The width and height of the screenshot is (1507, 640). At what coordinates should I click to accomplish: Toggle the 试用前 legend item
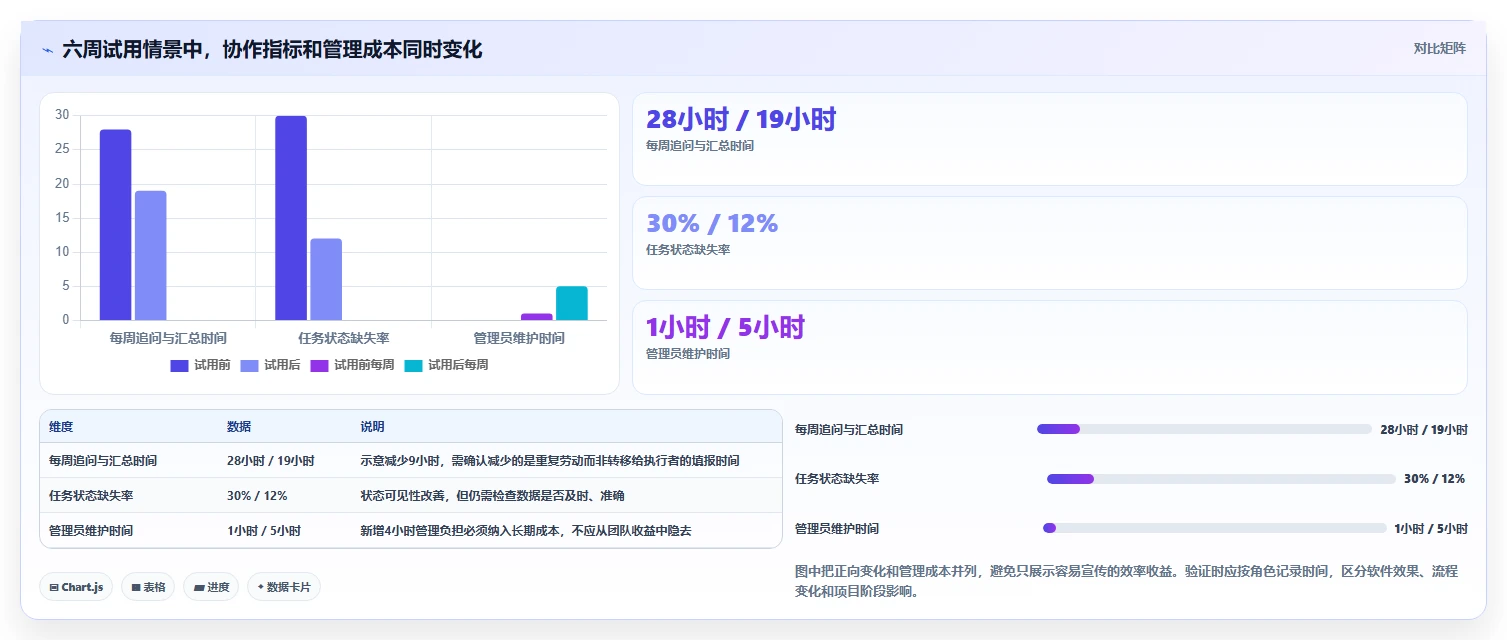[x=200, y=365]
